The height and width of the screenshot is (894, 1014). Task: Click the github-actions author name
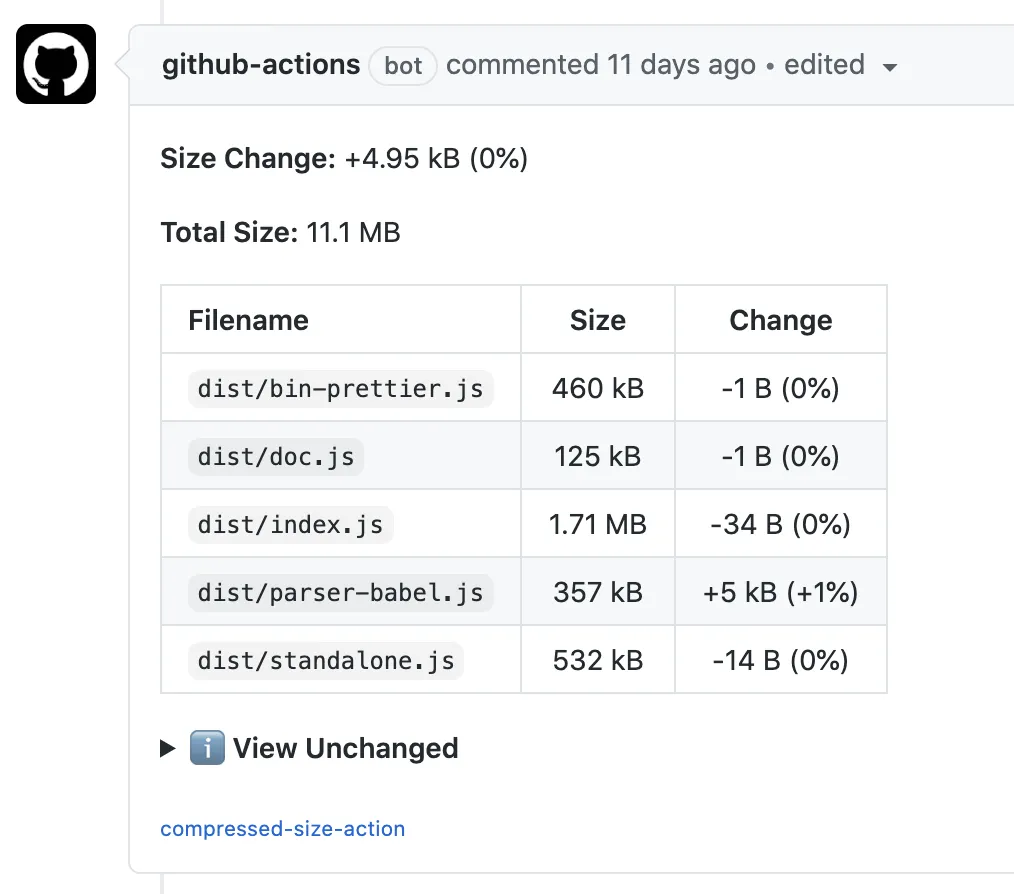pyautogui.click(x=261, y=65)
